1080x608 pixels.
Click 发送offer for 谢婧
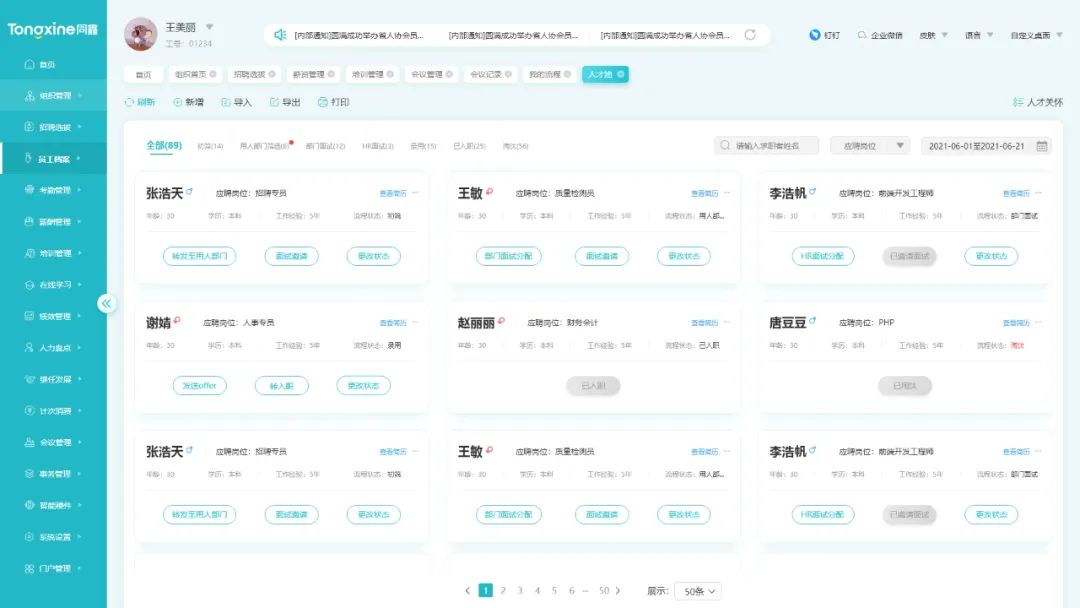200,385
